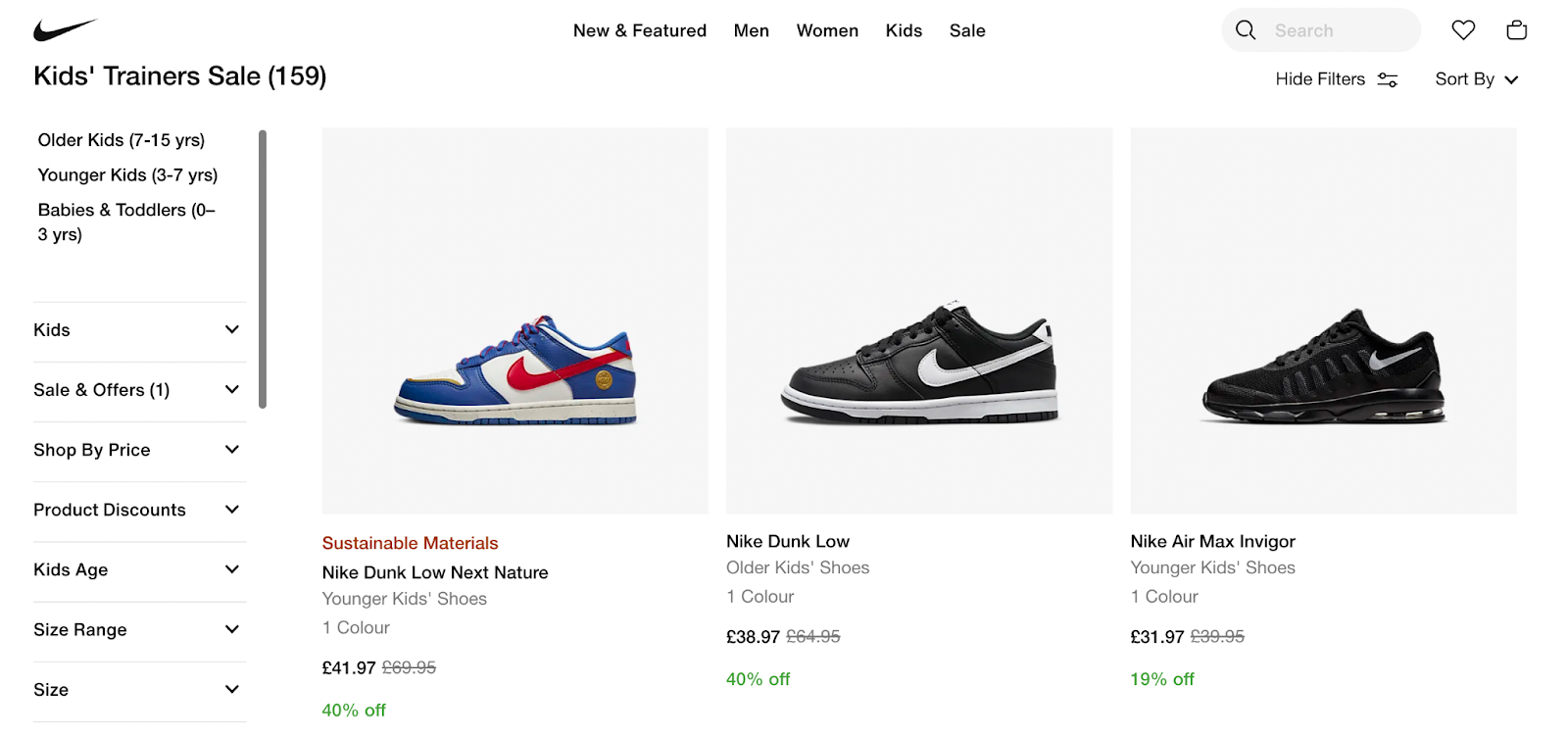
Task: Select Older Kids (7-15 yrs) link
Action: (x=122, y=140)
